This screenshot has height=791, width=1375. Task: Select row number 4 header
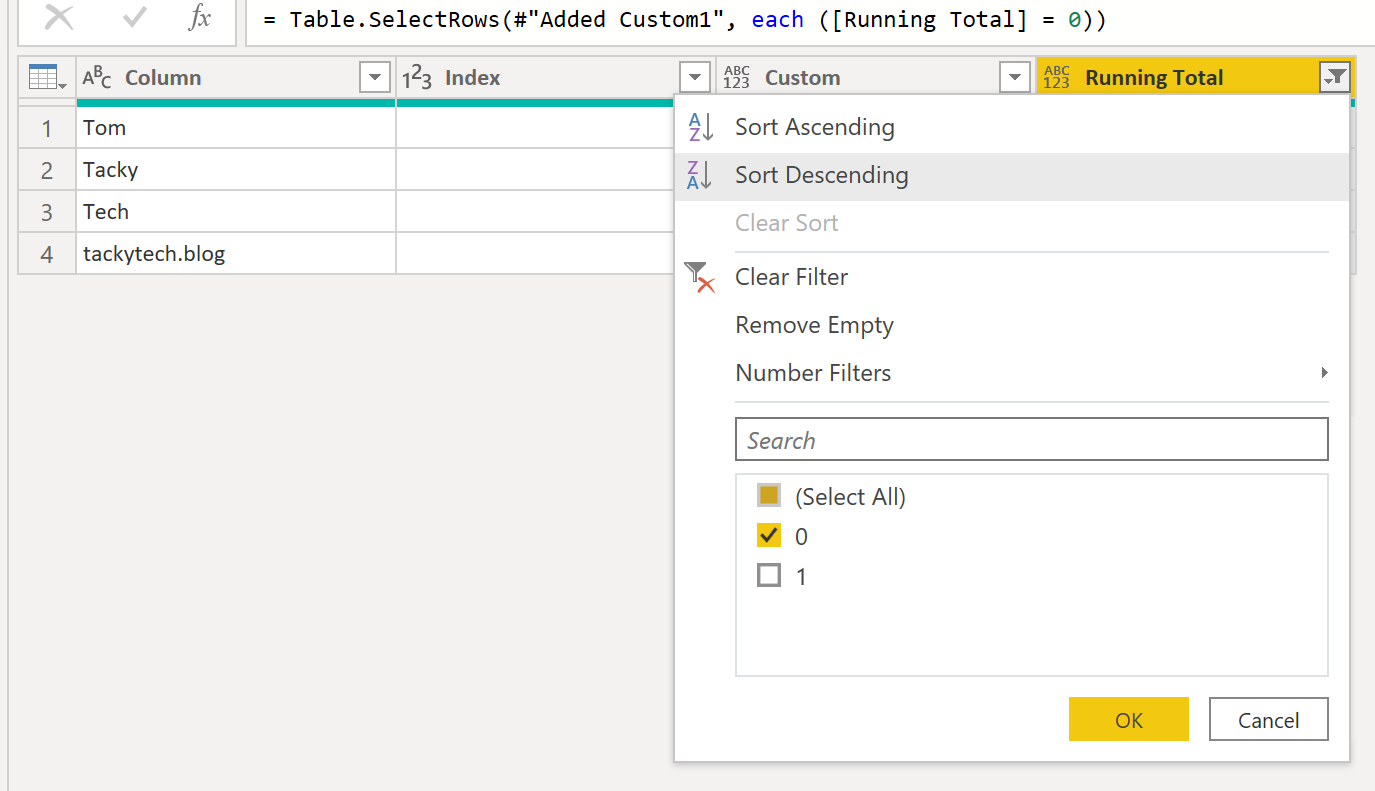(47, 253)
